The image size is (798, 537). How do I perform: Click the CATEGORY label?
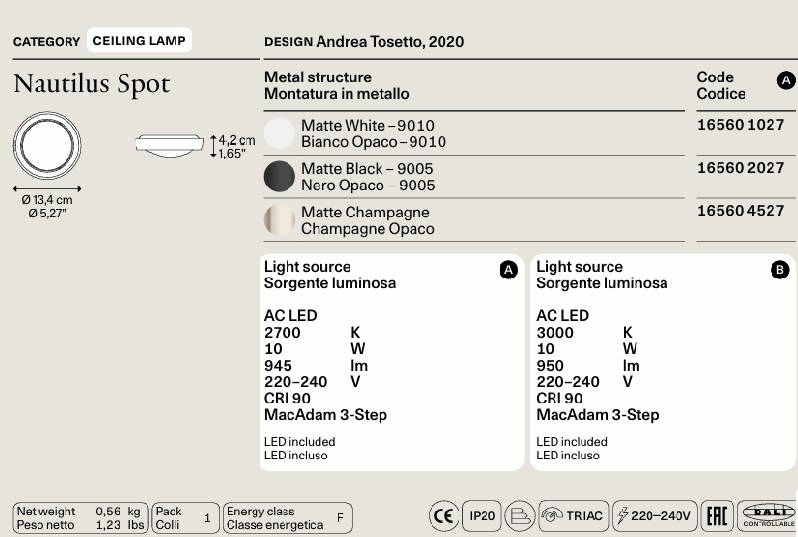(46, 42)
